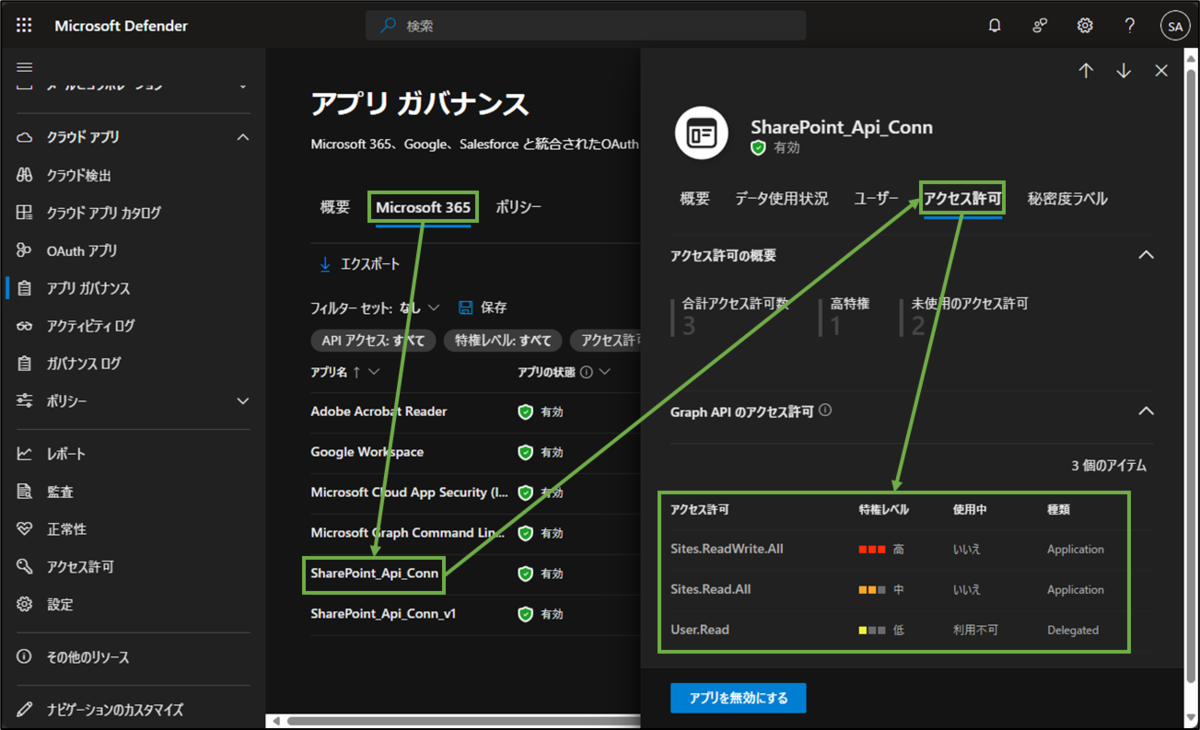Click the 監査 audit icon
The height and width of the screenshot is (730, 1200).
(x=25, y=492)
